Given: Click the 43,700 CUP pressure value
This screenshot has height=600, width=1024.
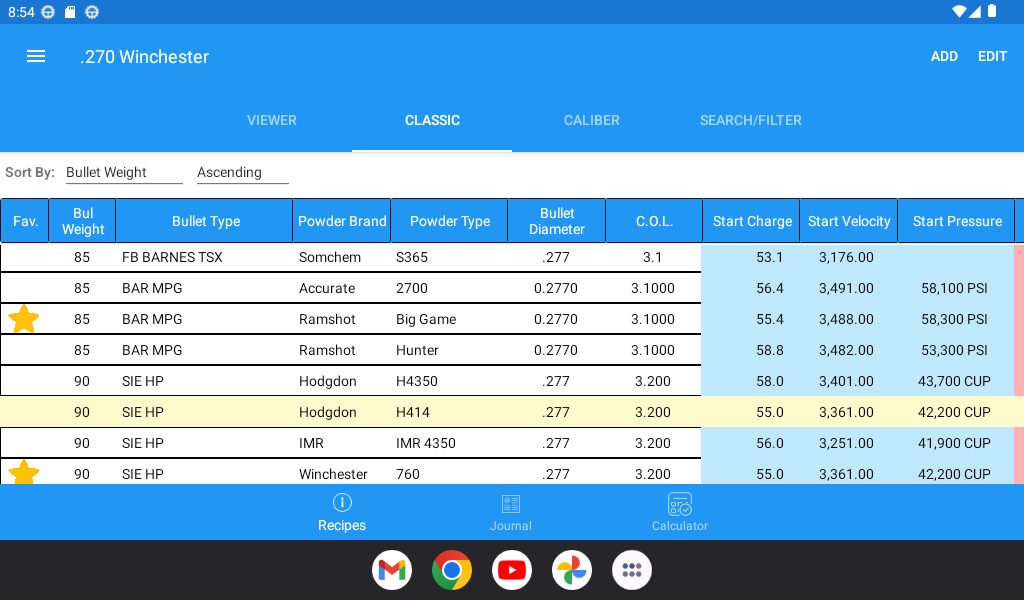Looking at the screenshot, I should pos(954,381).
